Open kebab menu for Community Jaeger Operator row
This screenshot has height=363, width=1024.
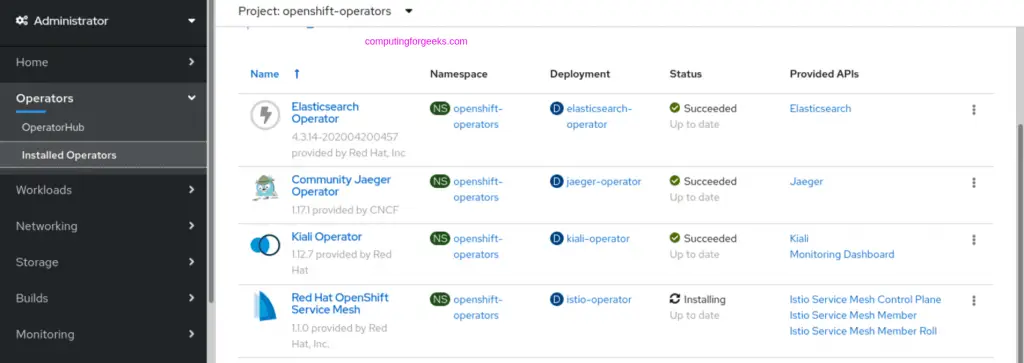click(974, 183)
